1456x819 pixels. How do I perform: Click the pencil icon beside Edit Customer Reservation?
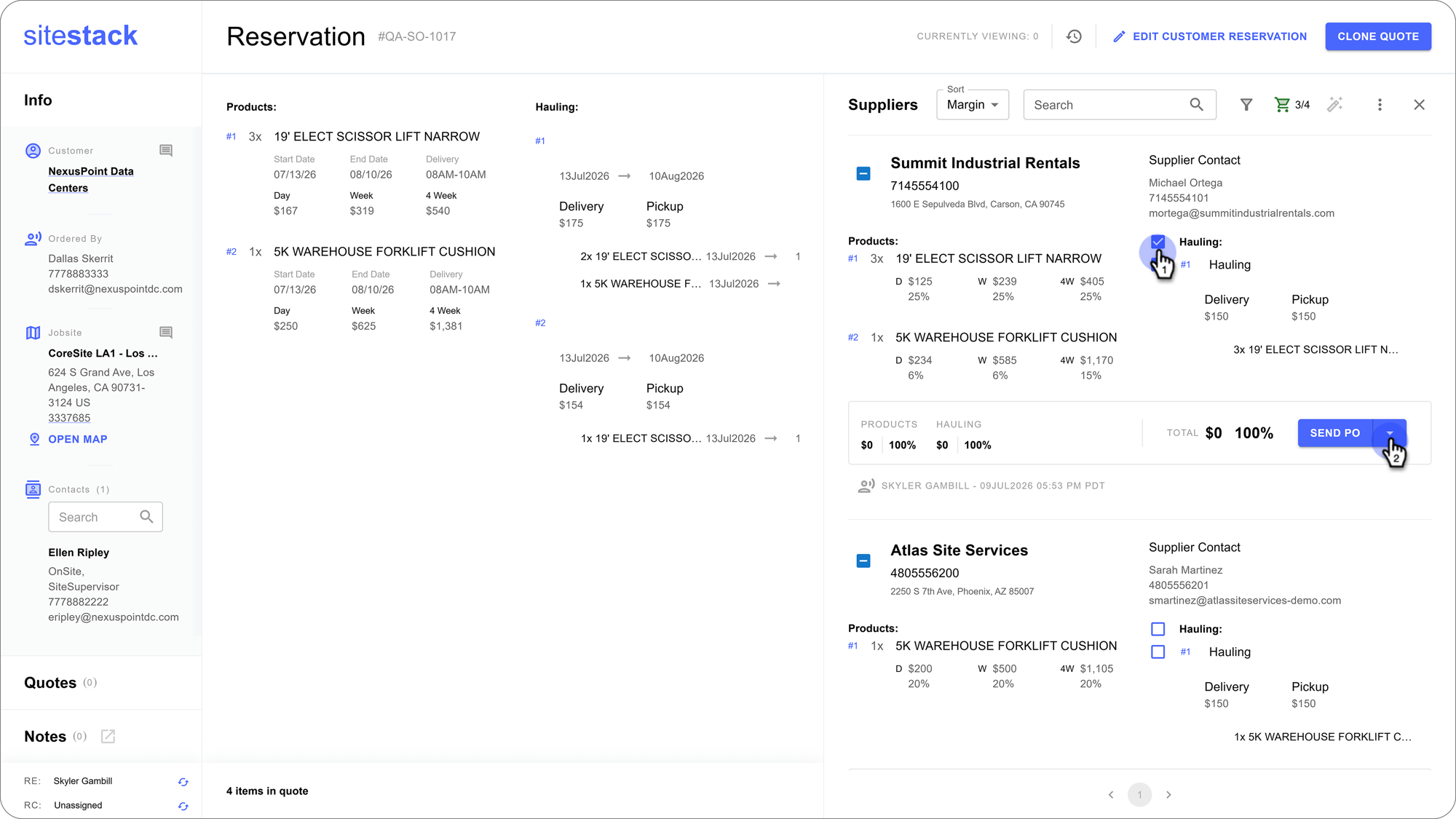tap(1119, 36)
